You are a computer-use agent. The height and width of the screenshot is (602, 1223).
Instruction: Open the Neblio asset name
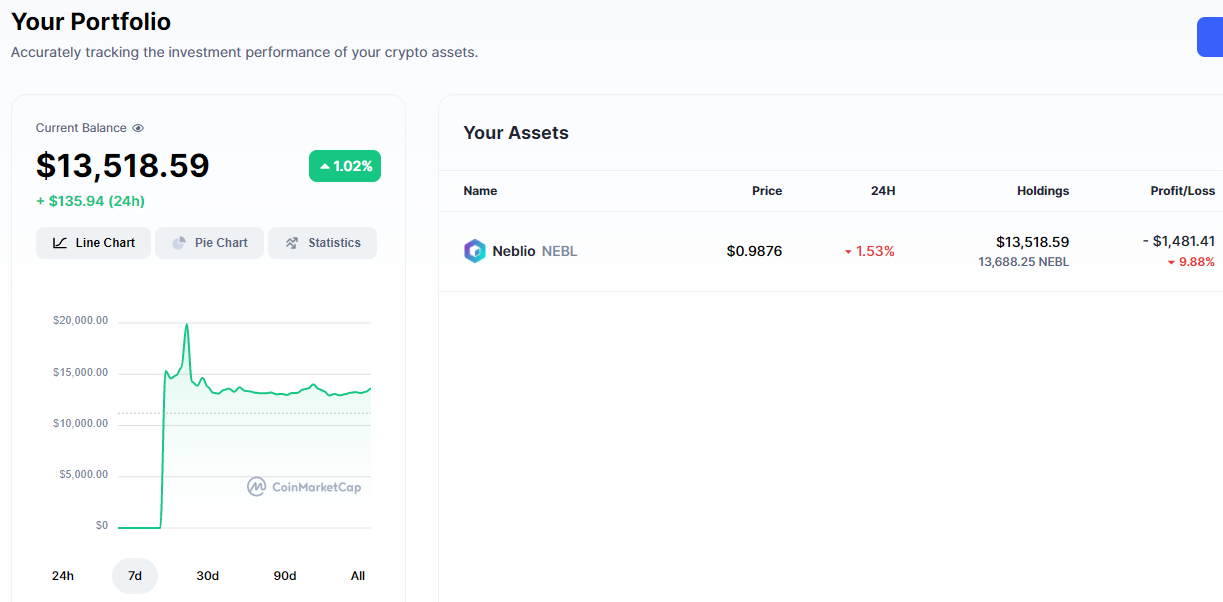(x=514, y=251)
